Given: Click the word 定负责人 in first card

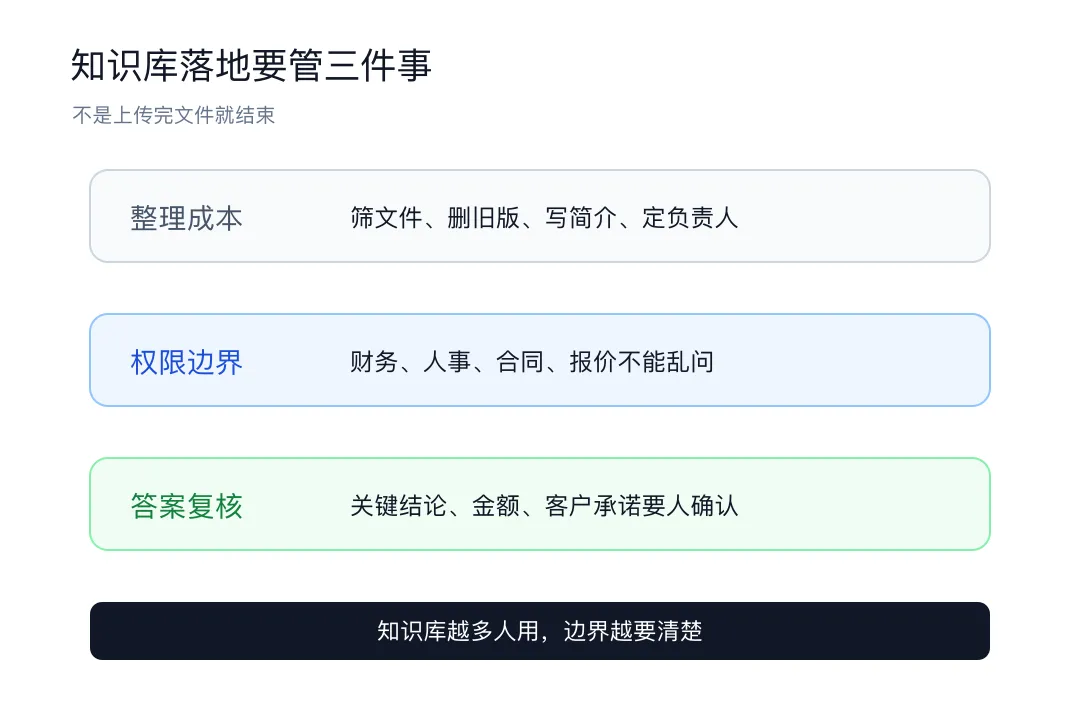Looking at the screenshot, I should [690, 218].
